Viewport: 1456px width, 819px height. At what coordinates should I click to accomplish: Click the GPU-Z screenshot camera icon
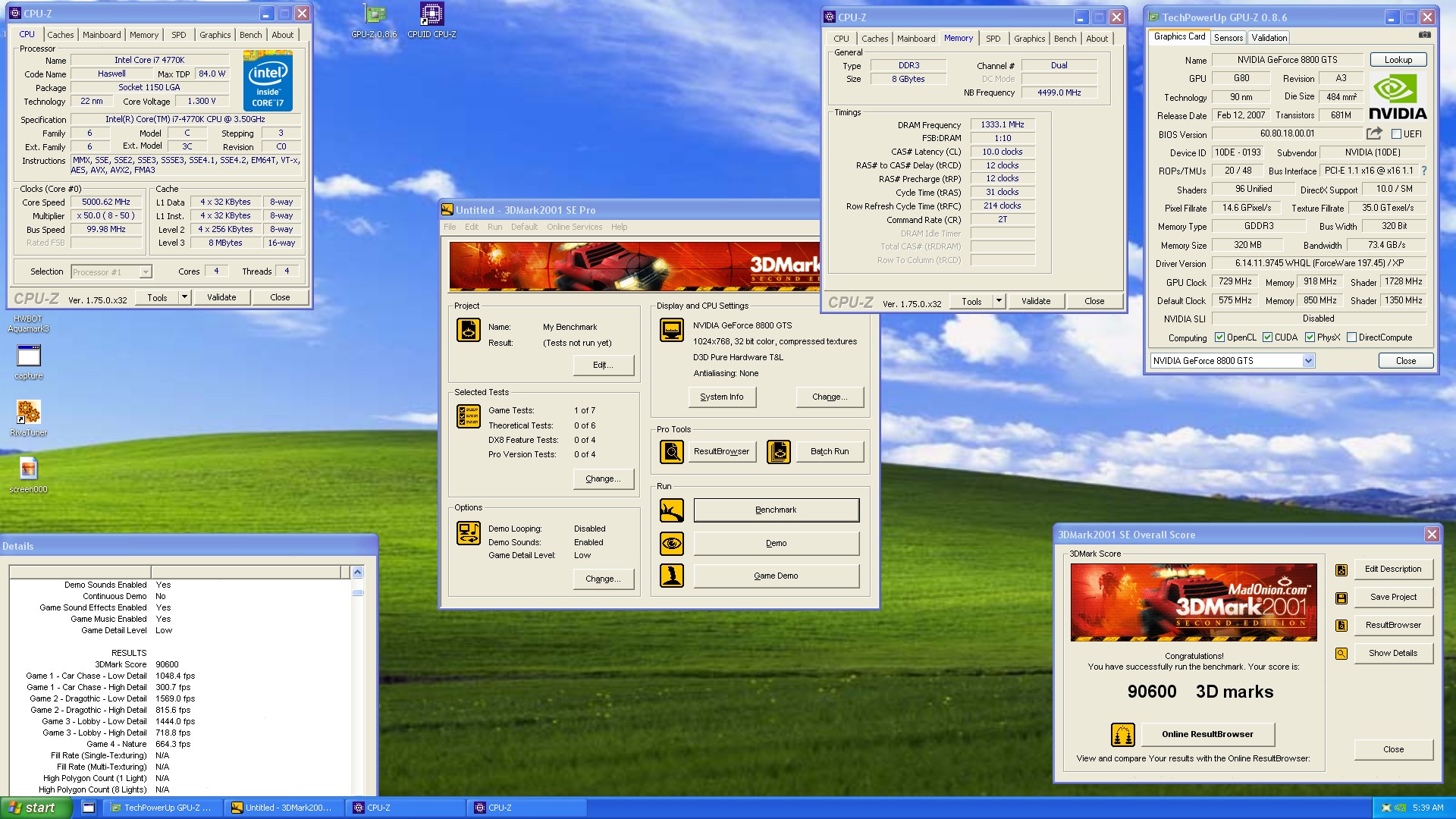[1425, 35]
